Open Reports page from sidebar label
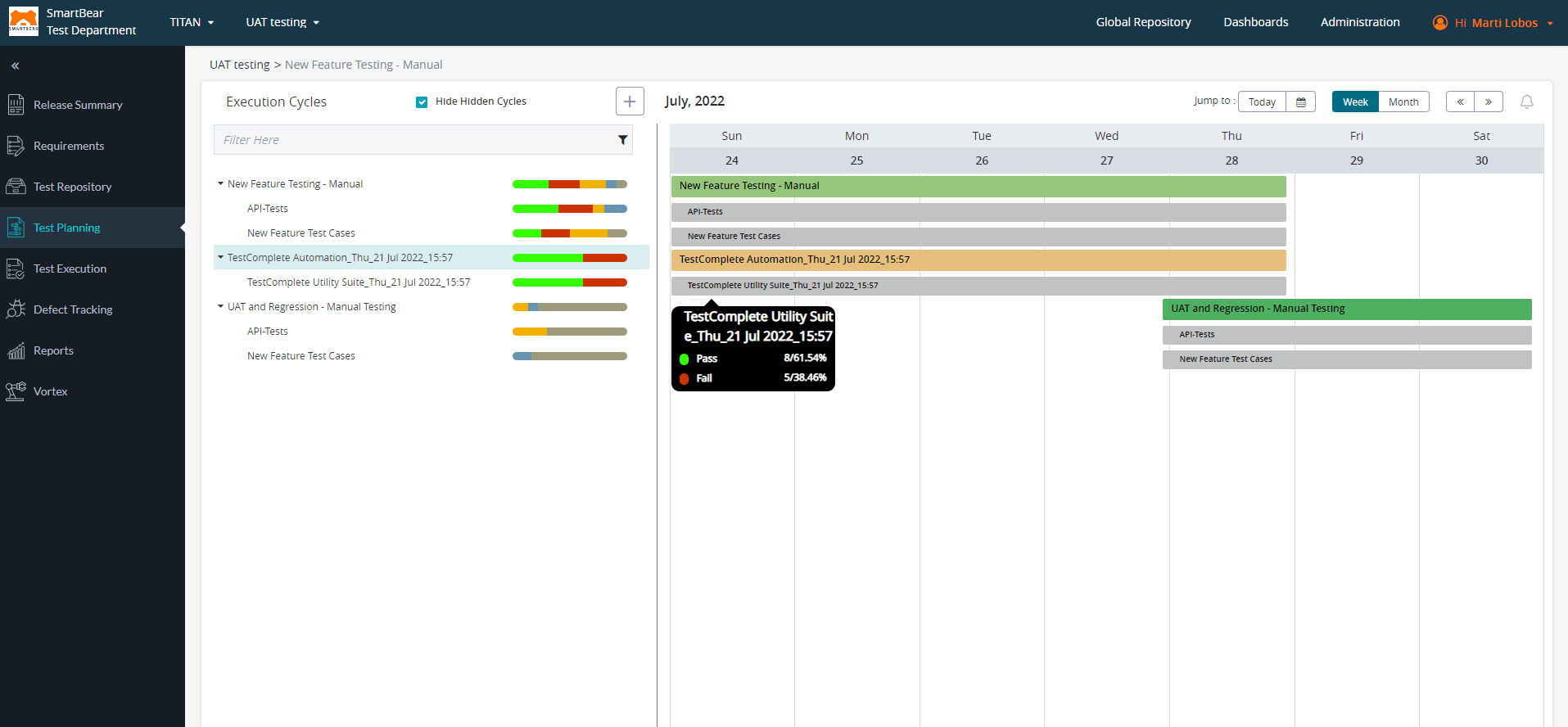Image resolution: width=1568 pixels, height=727 pixels. 53,350
